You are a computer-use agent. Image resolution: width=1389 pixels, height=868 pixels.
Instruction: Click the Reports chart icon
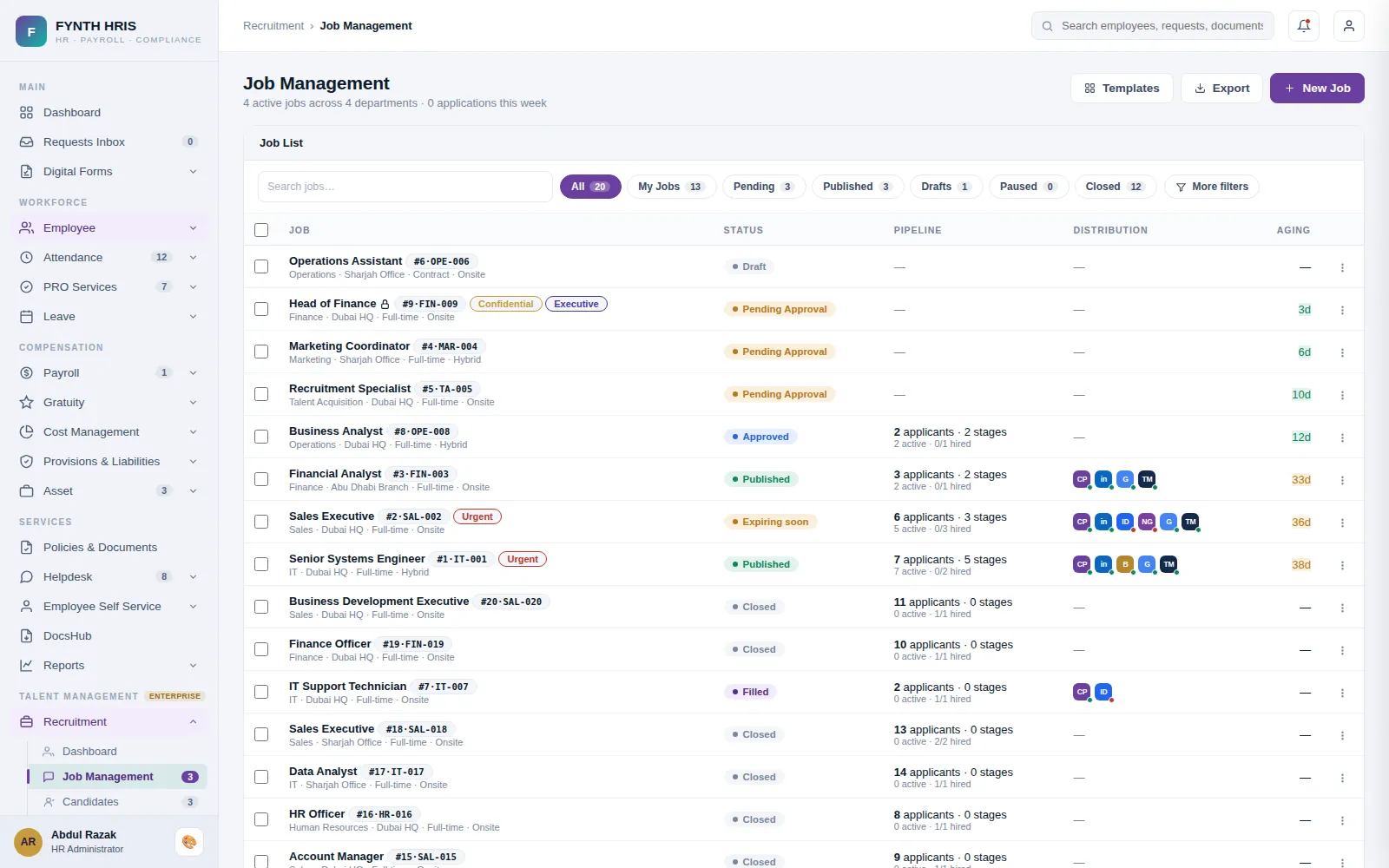coord(27,666)
